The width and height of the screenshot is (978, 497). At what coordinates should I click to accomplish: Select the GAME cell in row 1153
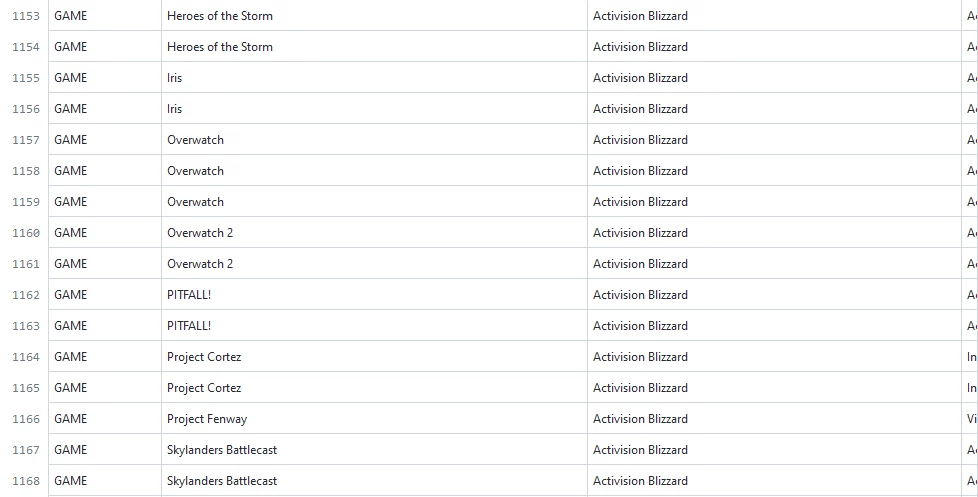click(x=105, y=16)
